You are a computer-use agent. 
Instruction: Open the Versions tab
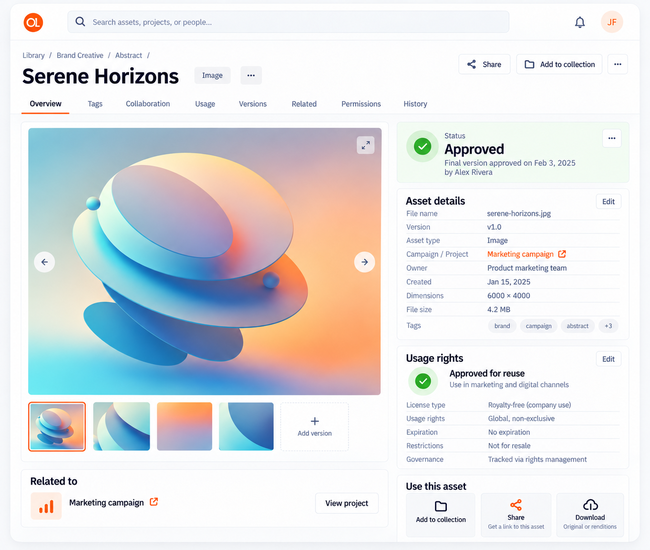pos(252,104)
